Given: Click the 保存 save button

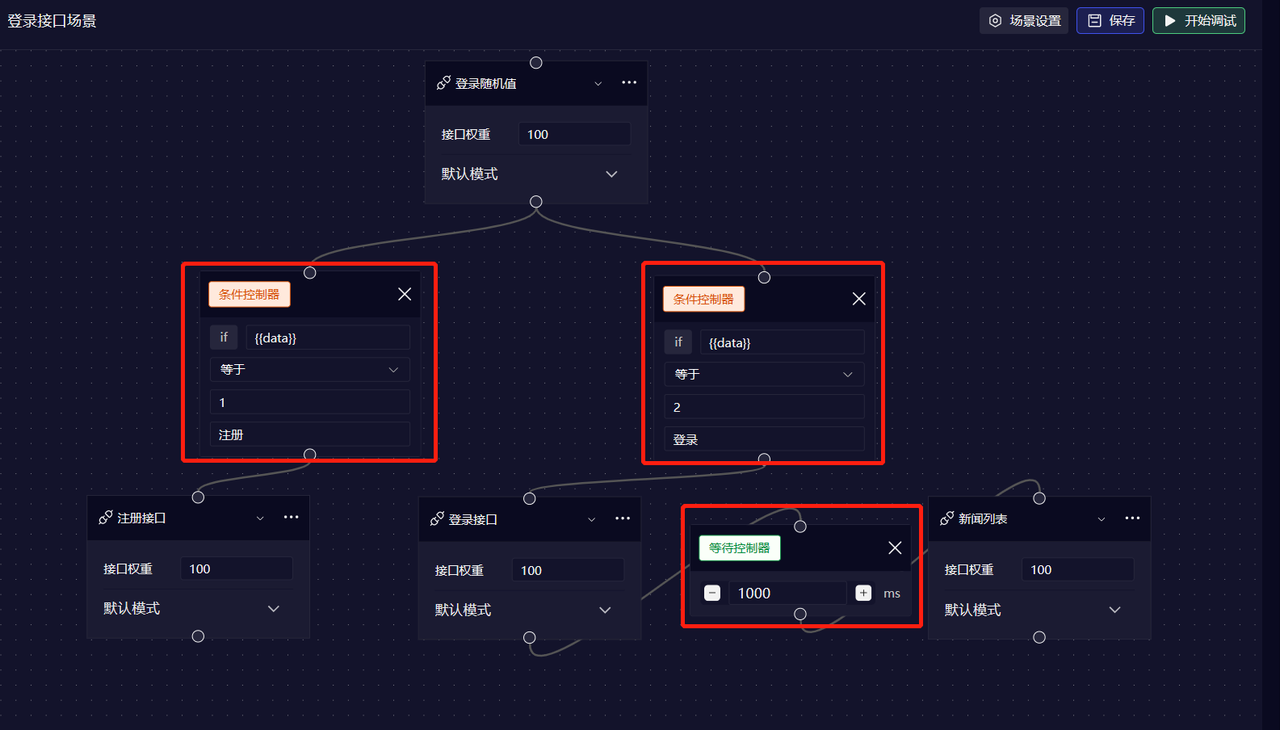Looking at the screenshot, I should [x=1110, y=20].
